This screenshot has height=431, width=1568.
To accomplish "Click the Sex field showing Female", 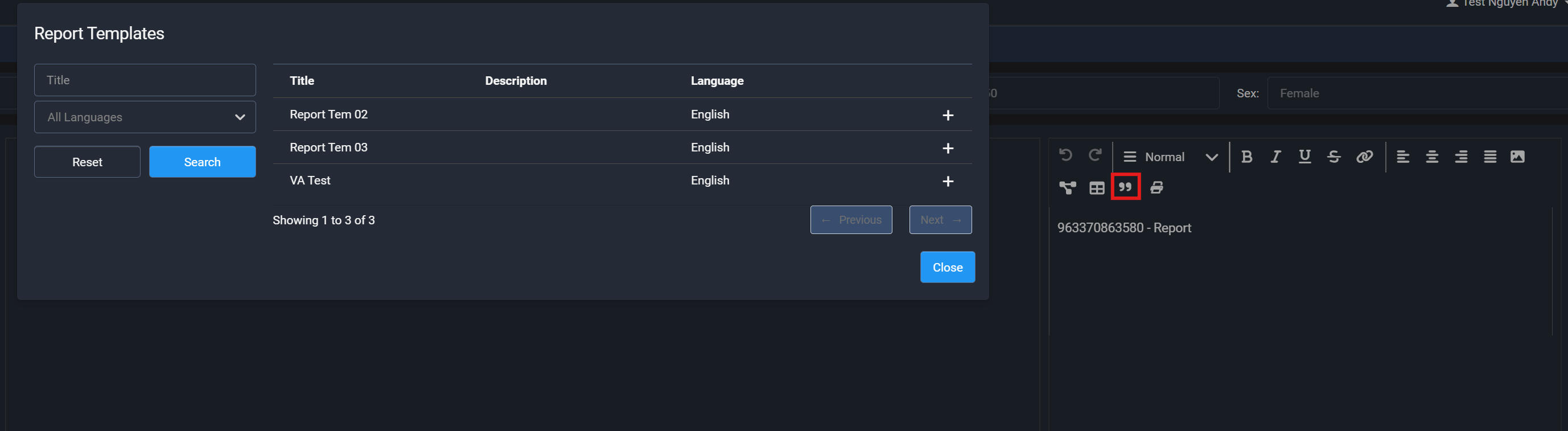I will click(x=1417, y=93).
